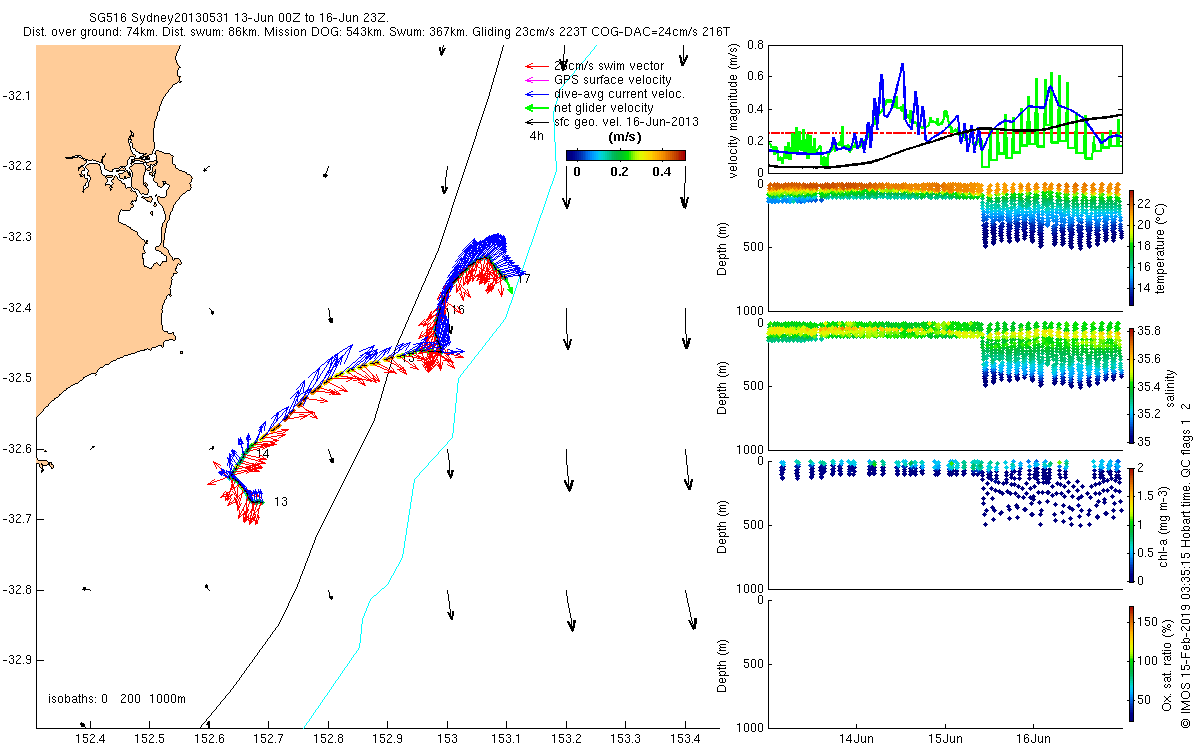The width and height of the screenshot is (1200, 750).
Task: Click the '152.6' longitude tick label
Action: tap(210, 738)
